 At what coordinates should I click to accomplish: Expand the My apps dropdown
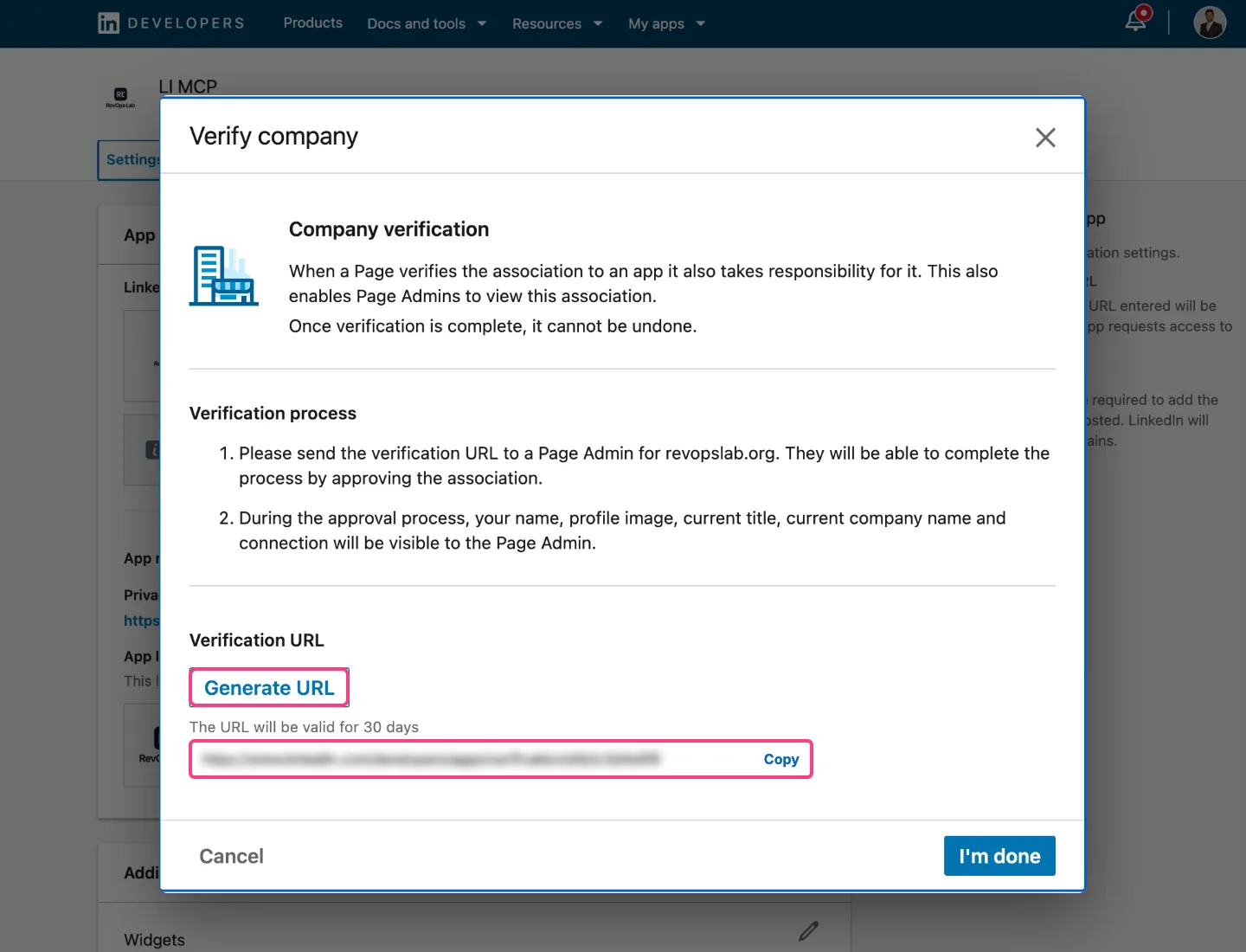(667, 23)
